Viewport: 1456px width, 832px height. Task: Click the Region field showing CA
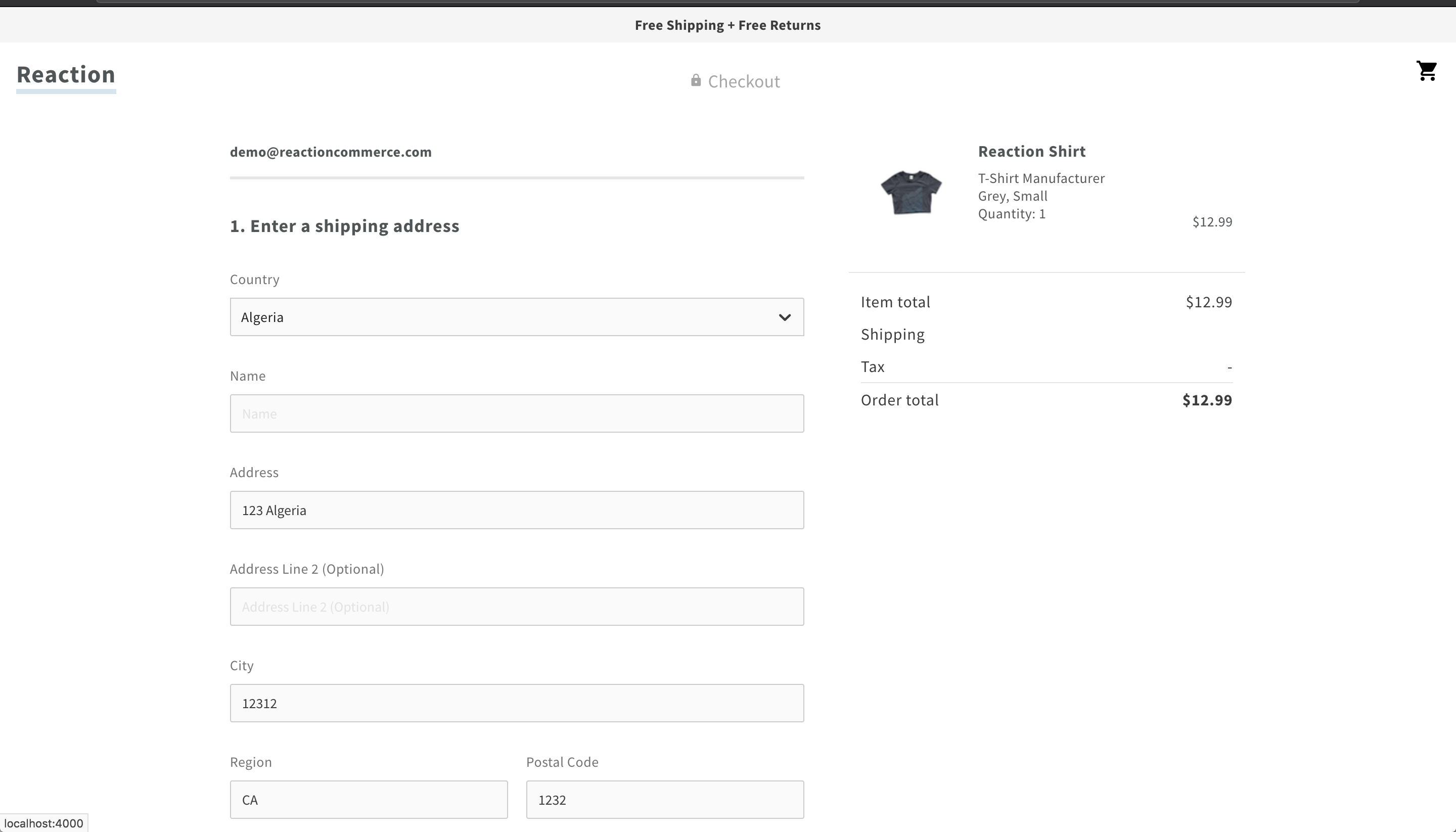[368, 800]
